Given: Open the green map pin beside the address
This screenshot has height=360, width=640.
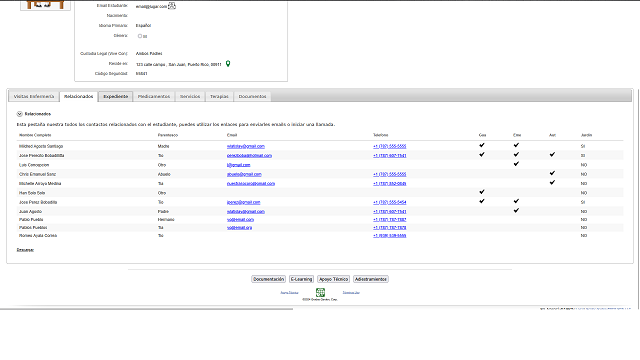Looking at the screenshot, I should [x=228, y=64].
